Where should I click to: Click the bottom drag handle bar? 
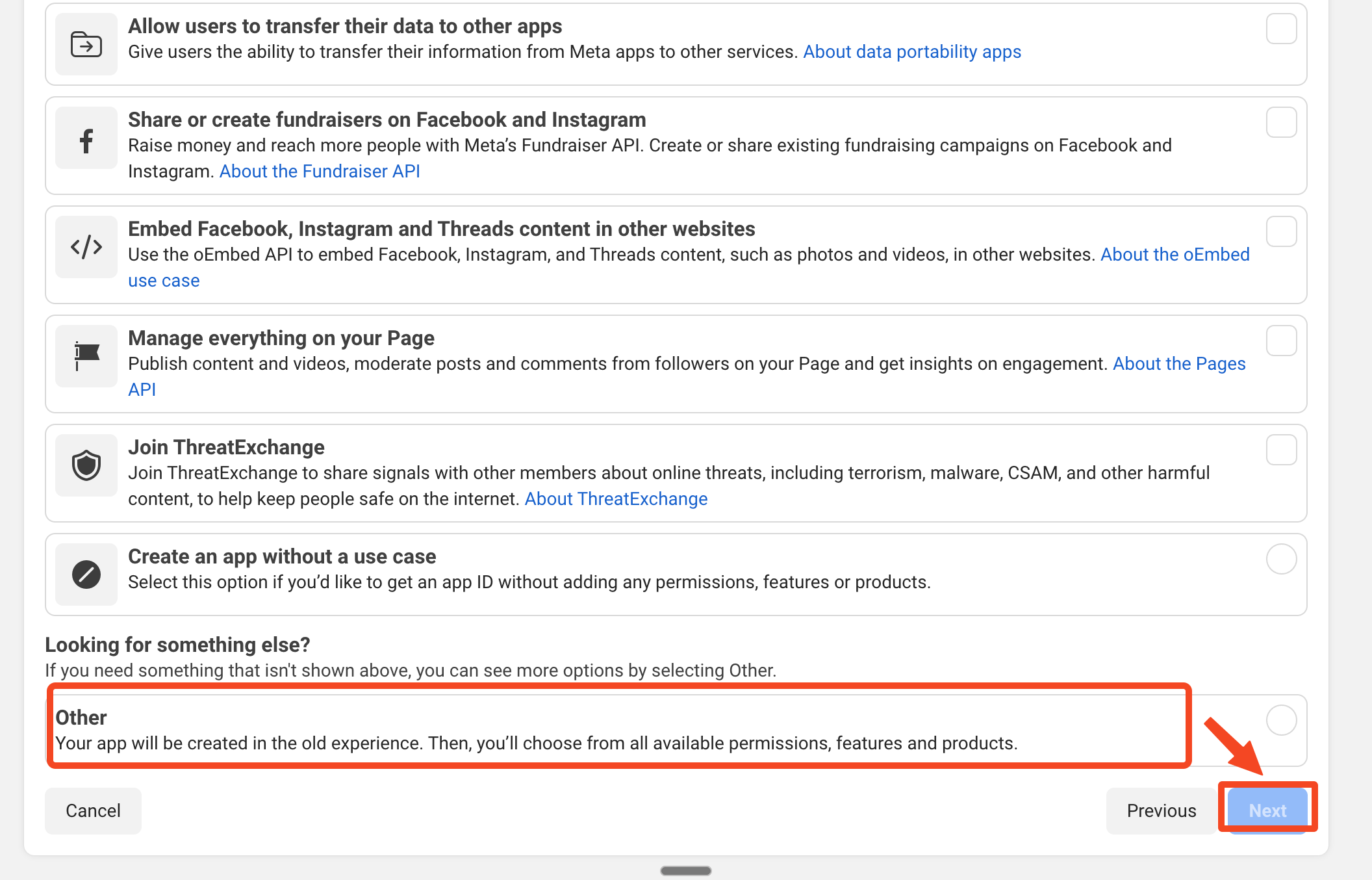click(x=685, y=871)
